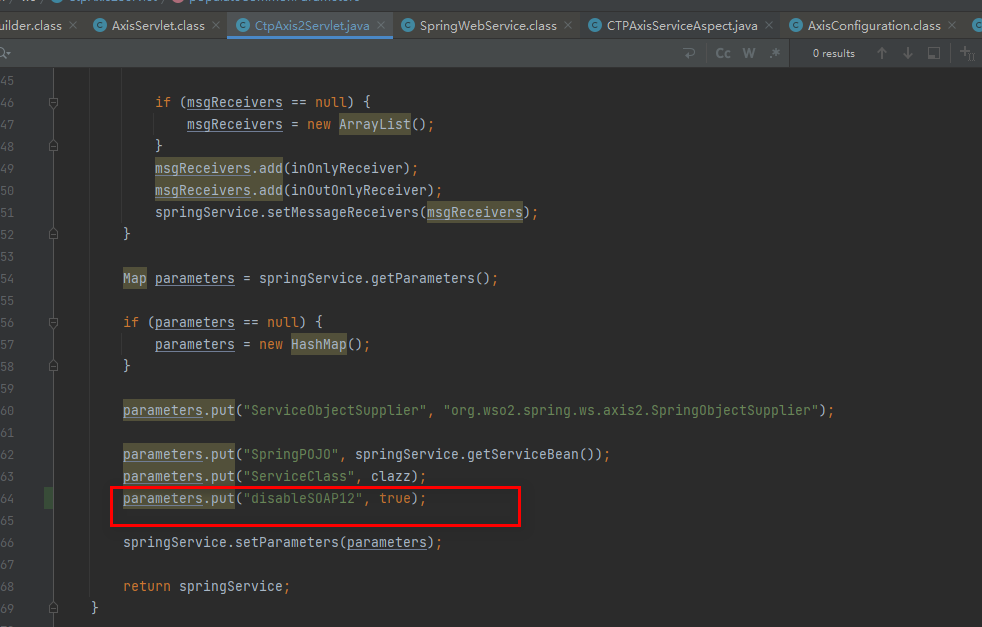Screen dimensions: 982x627
Task: Click the '0 results' search count label
Action: [834, 53]
